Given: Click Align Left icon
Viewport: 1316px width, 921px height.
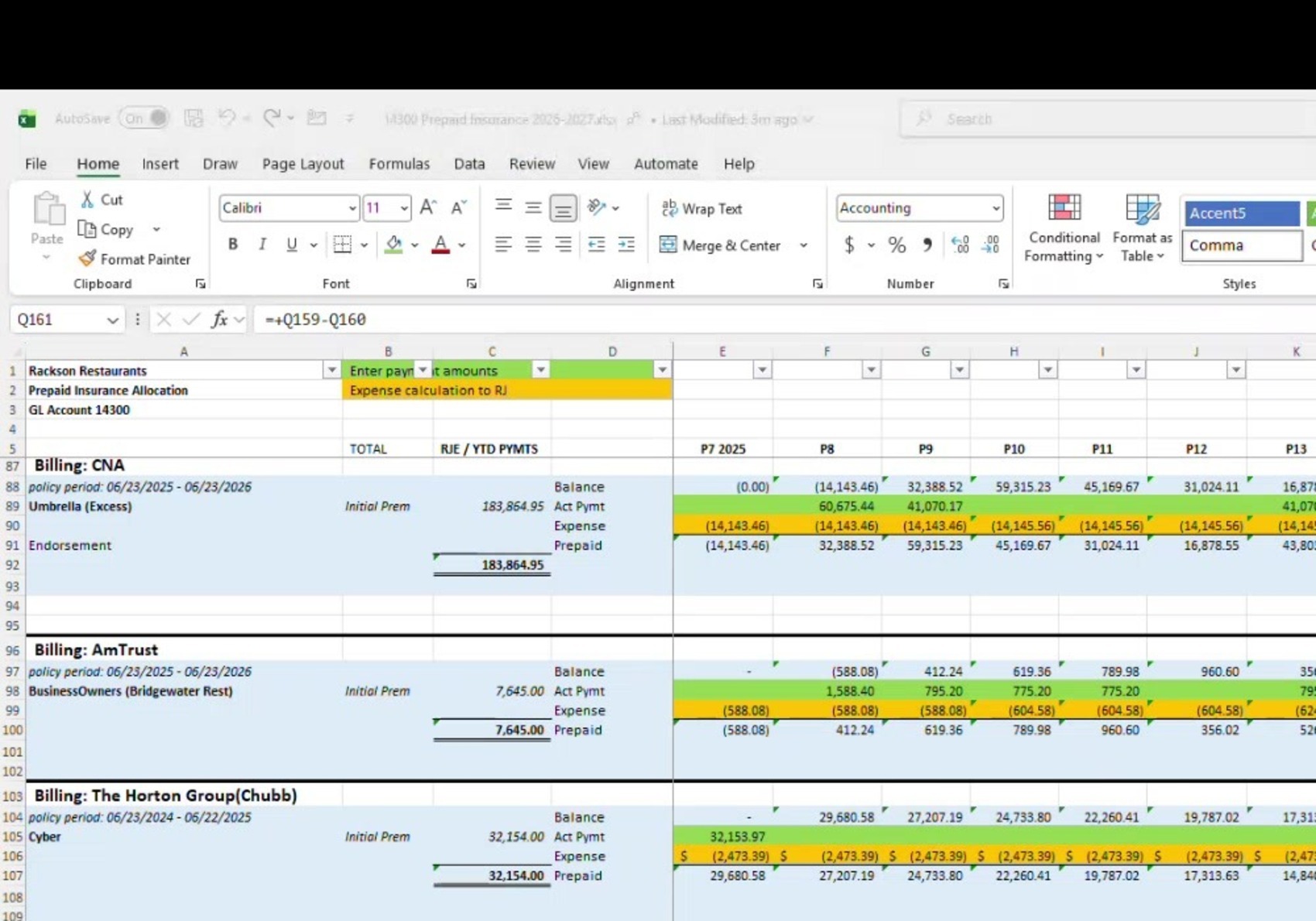Looking at the screenshot, I should 503,245.
